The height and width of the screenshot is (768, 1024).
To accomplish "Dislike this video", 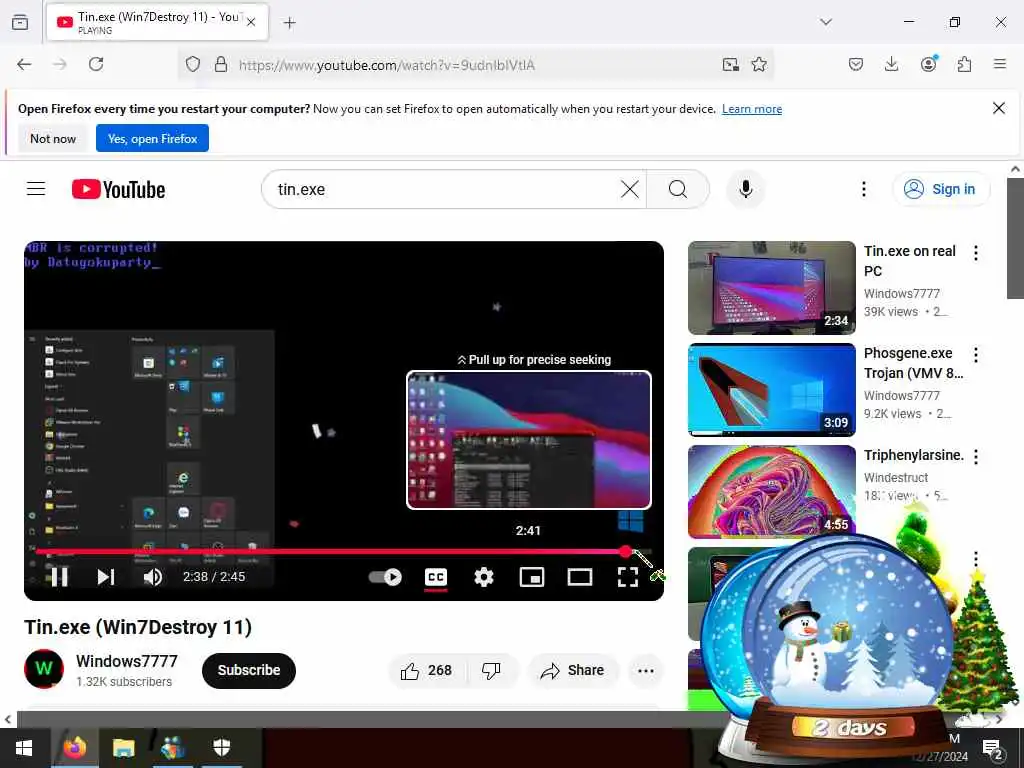I will [491, 671].
